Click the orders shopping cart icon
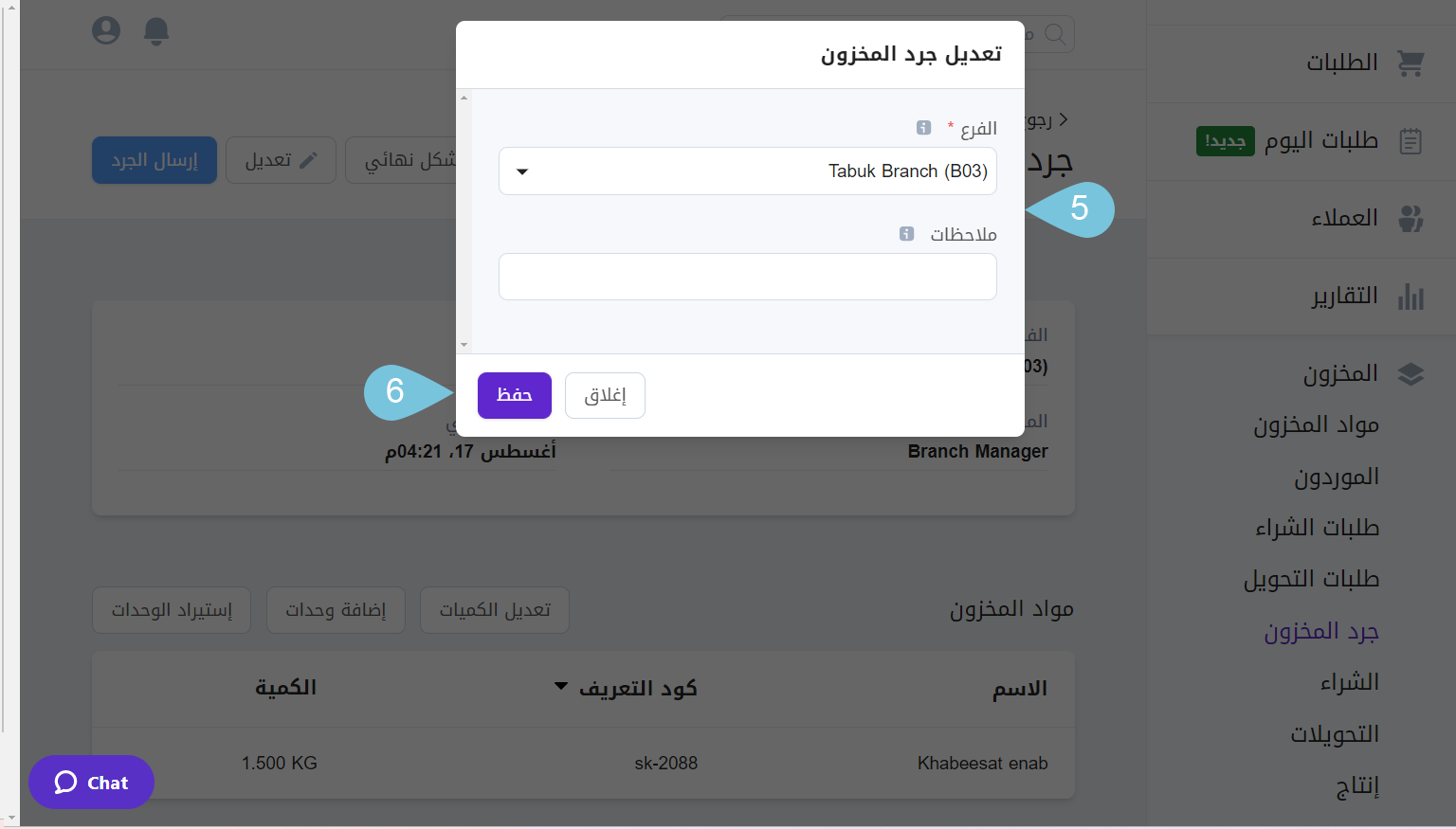Screen dimensions: 1456x829 pos(1410,63)
